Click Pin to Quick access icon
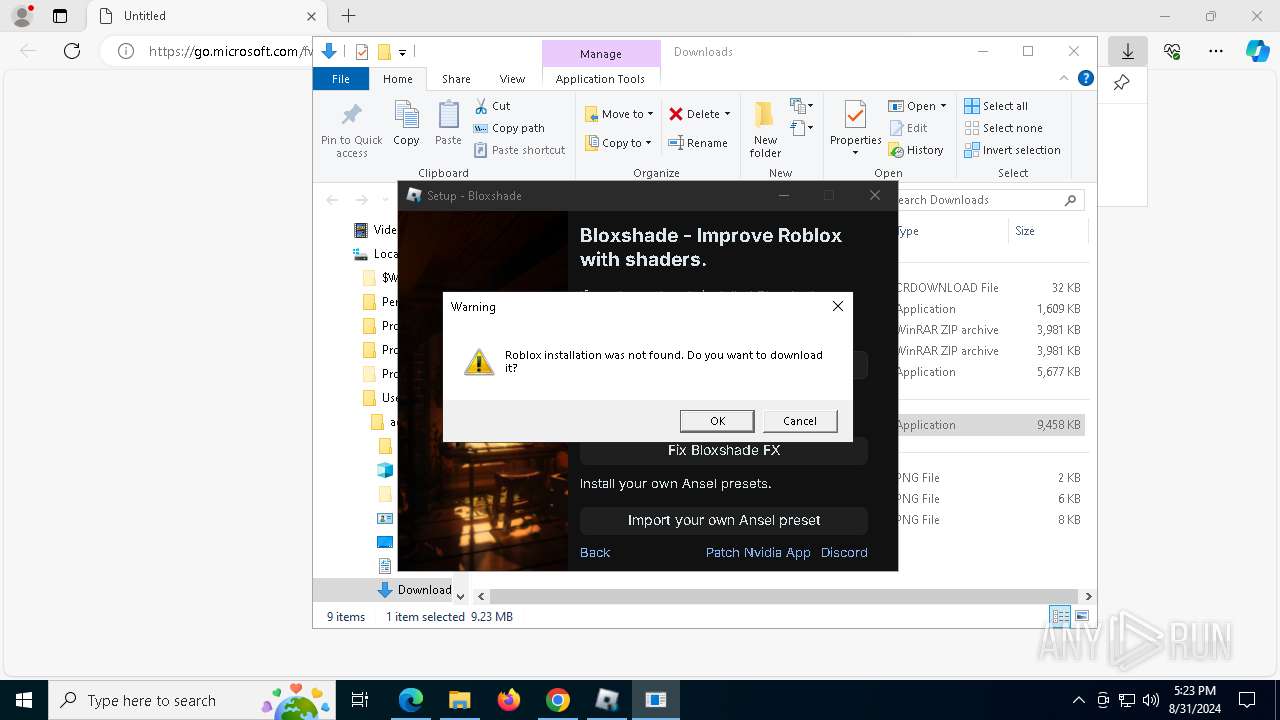 [352, 128]
